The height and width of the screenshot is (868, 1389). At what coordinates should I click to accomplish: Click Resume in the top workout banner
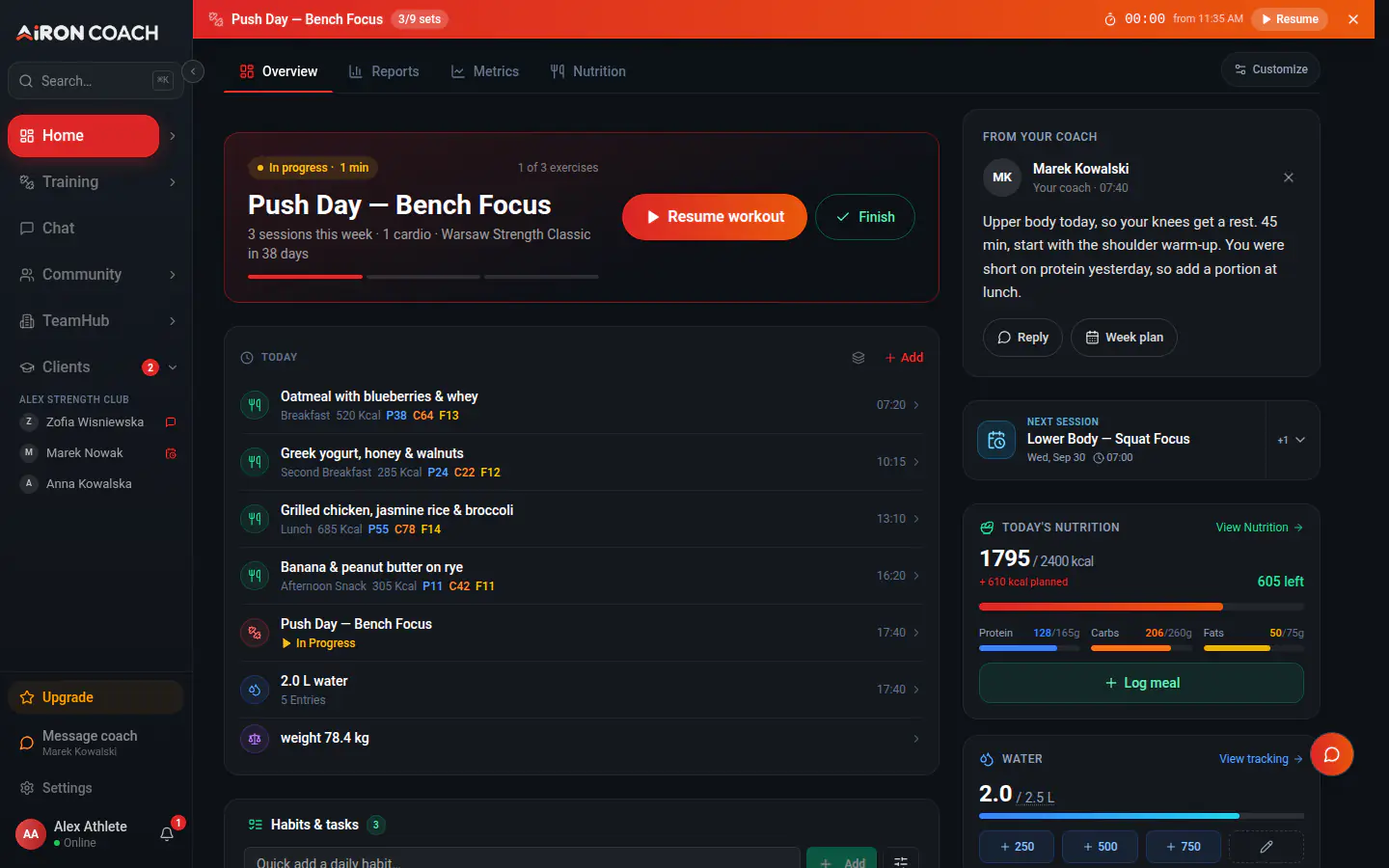coord(1290,19)
